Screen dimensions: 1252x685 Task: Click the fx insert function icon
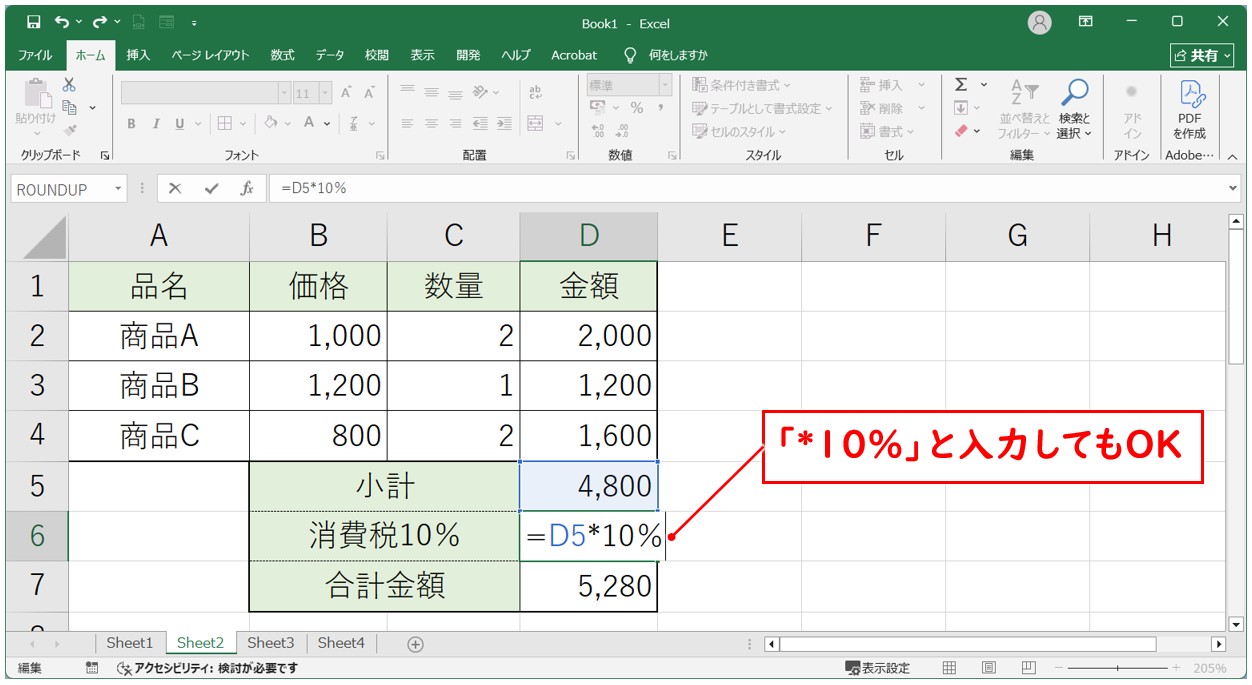coord(246,188)
